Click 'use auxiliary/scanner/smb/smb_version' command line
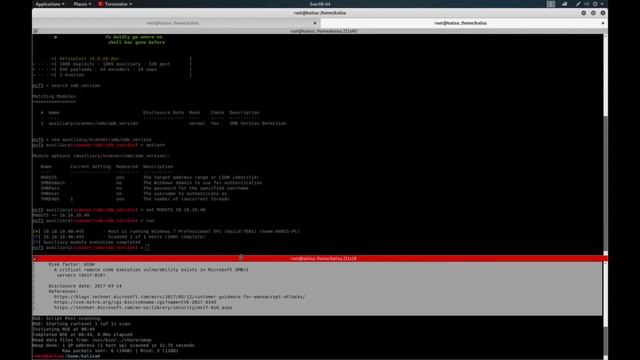This screenshot has height=360, width=640. 92,140
